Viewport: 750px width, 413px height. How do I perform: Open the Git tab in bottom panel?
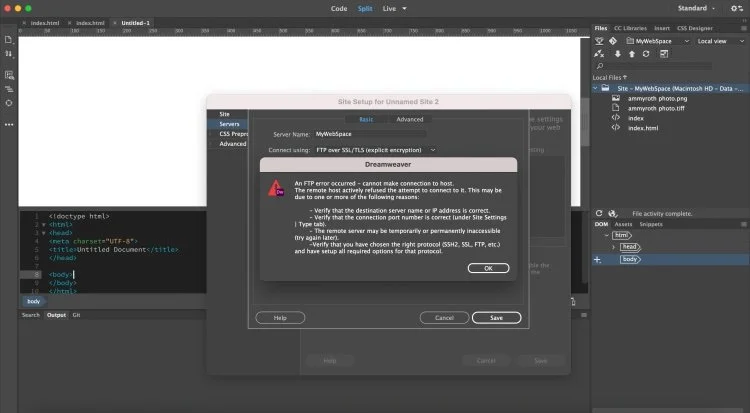[76, 315]
